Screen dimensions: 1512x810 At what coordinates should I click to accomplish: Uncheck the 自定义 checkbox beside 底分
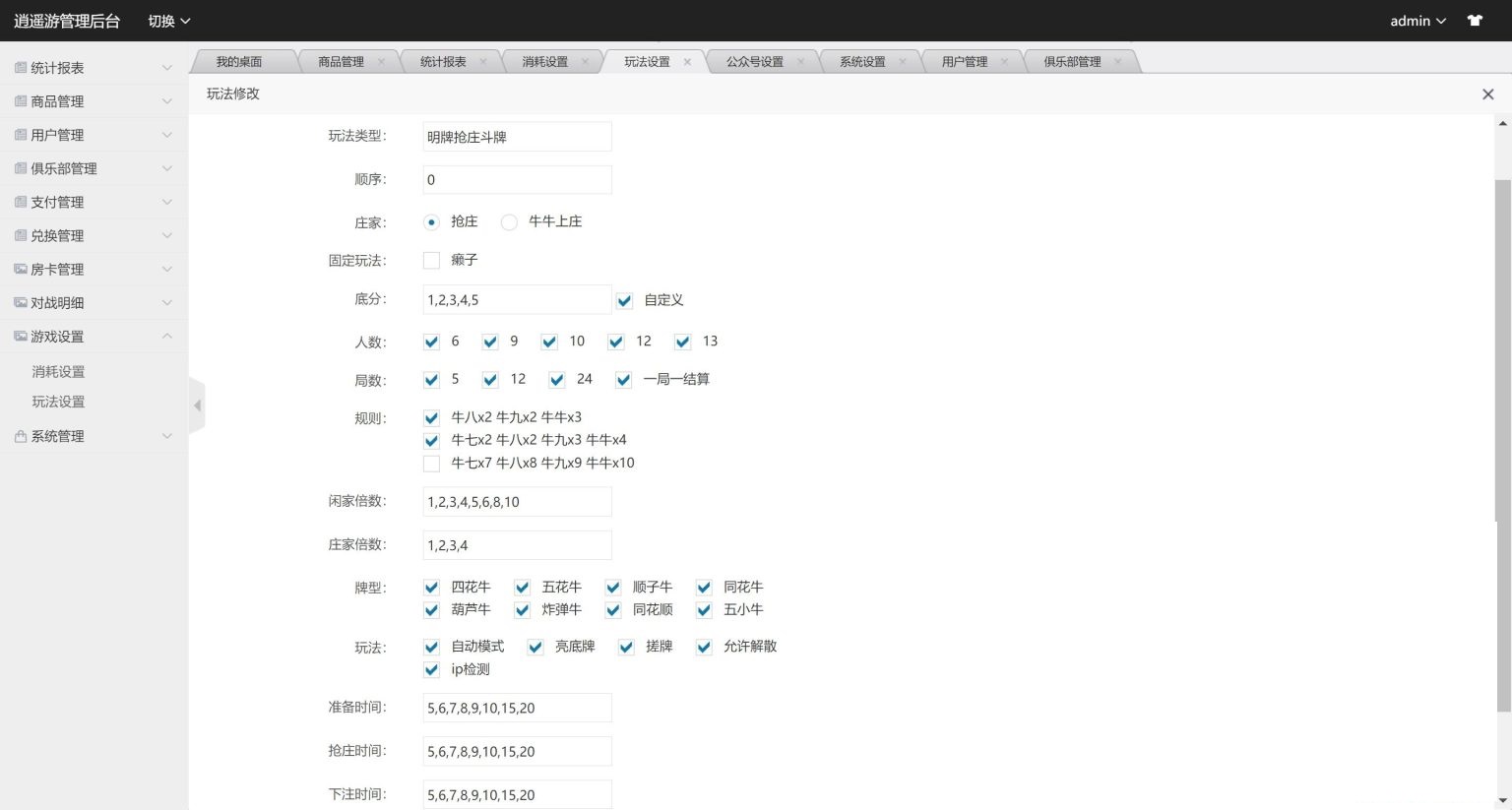[624, 299]
